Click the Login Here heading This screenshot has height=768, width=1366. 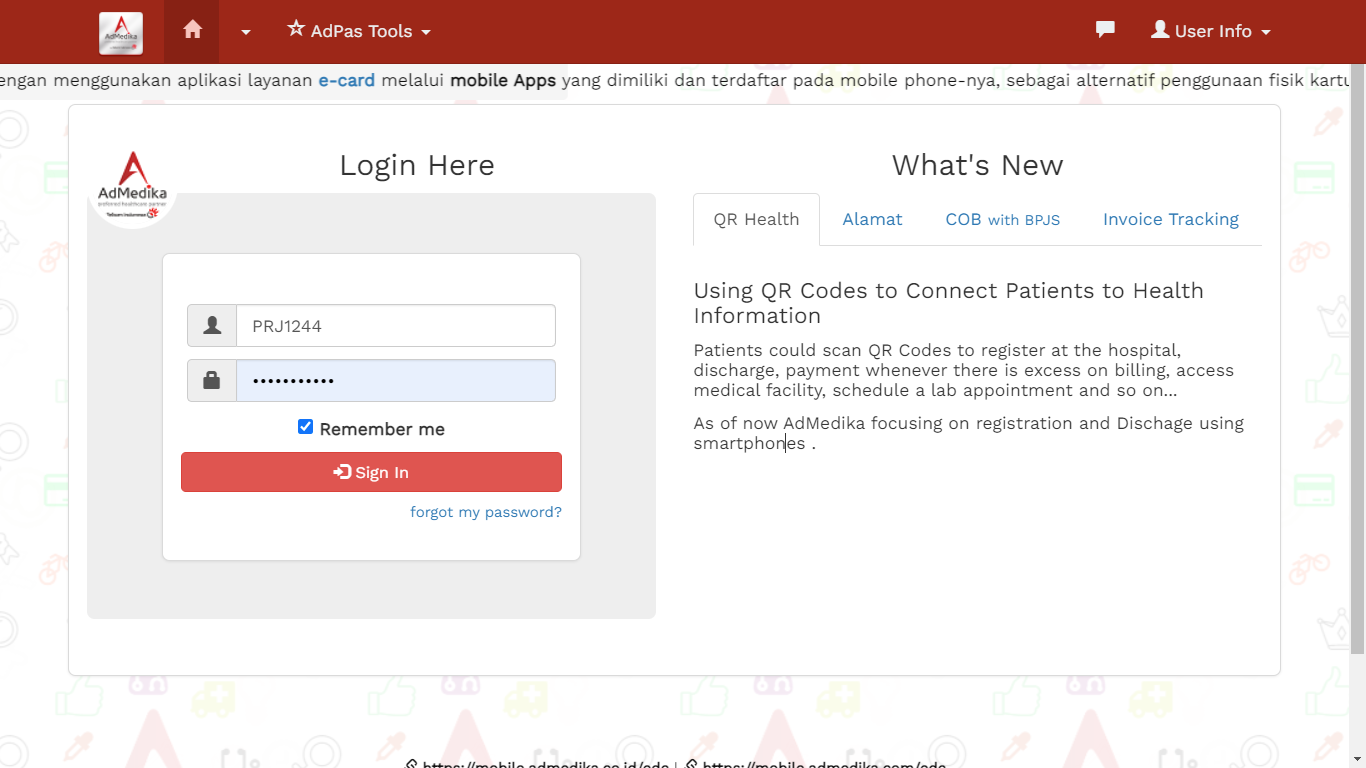pos(417,165)
